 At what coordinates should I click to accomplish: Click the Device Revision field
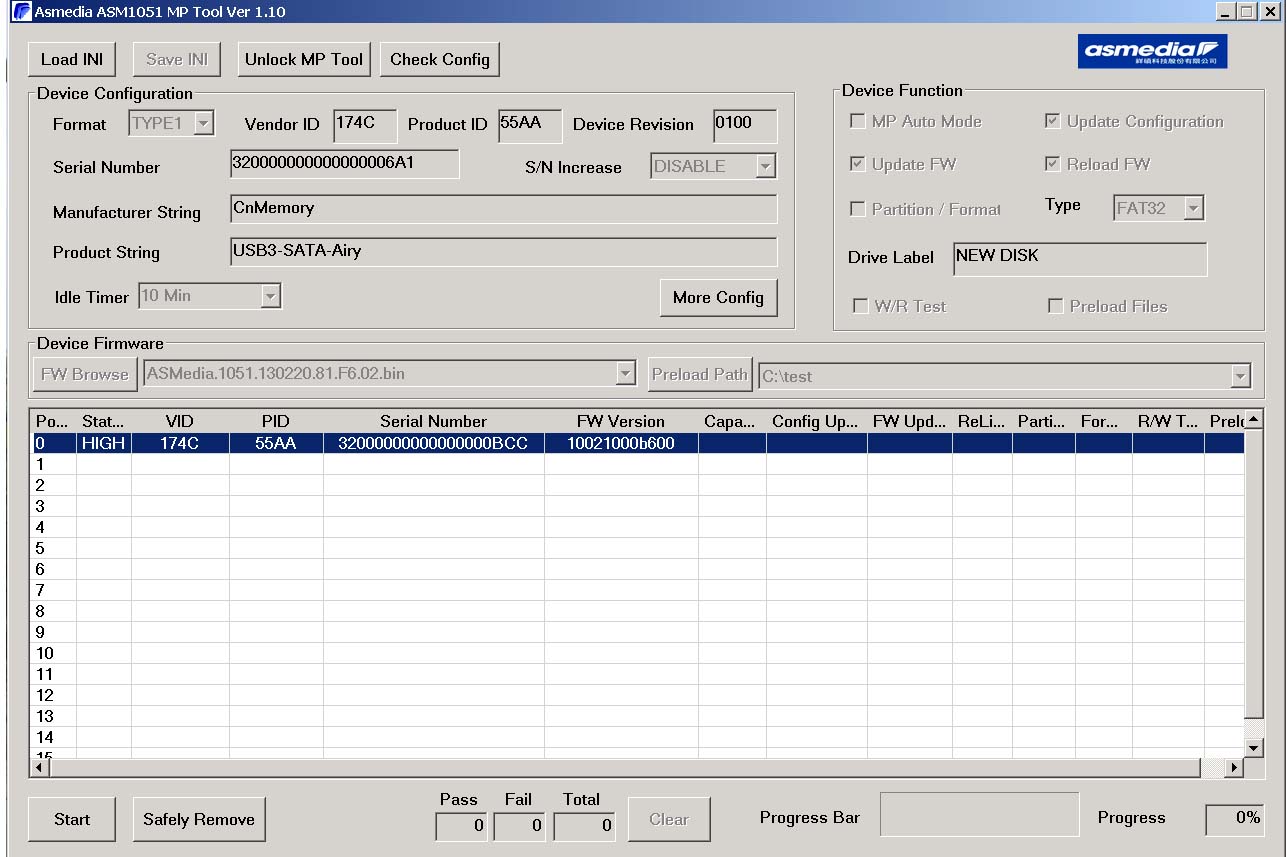click(x=745, y=125)
